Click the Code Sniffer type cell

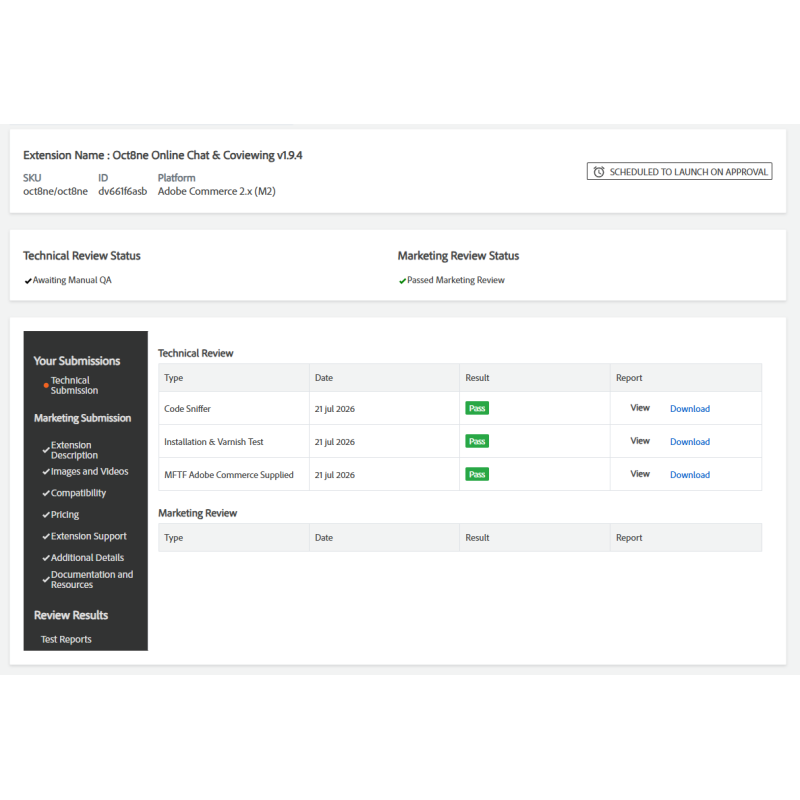234,408
